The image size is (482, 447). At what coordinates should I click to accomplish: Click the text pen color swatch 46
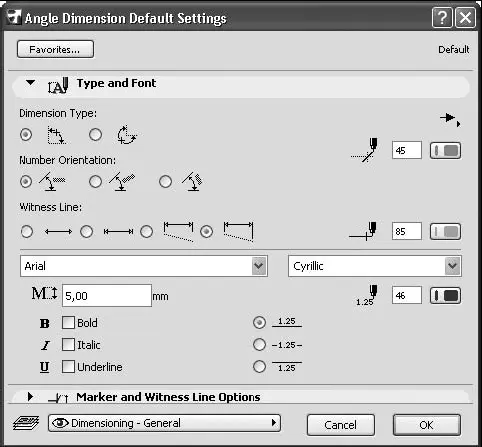[x=445, y=296]
